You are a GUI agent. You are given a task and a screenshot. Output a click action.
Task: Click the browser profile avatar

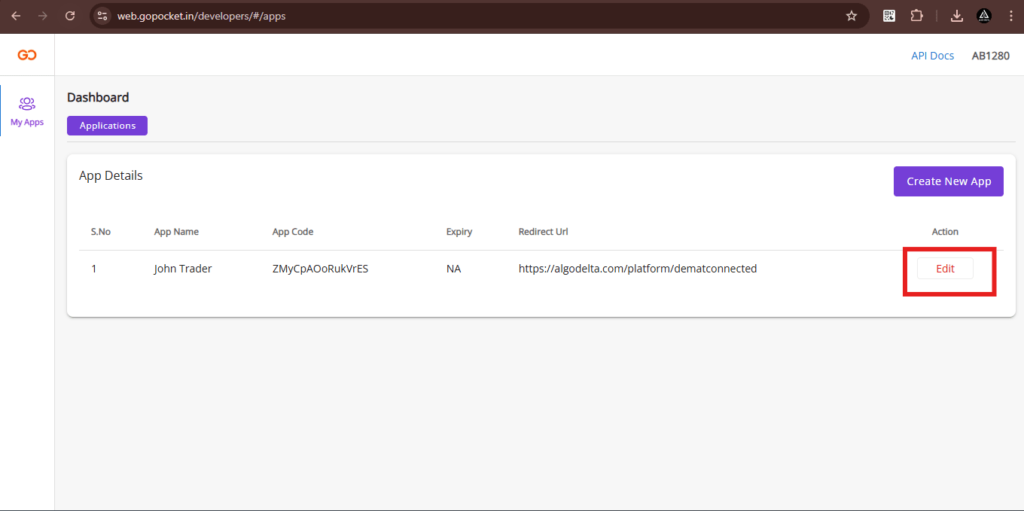(x=984, y=16)
